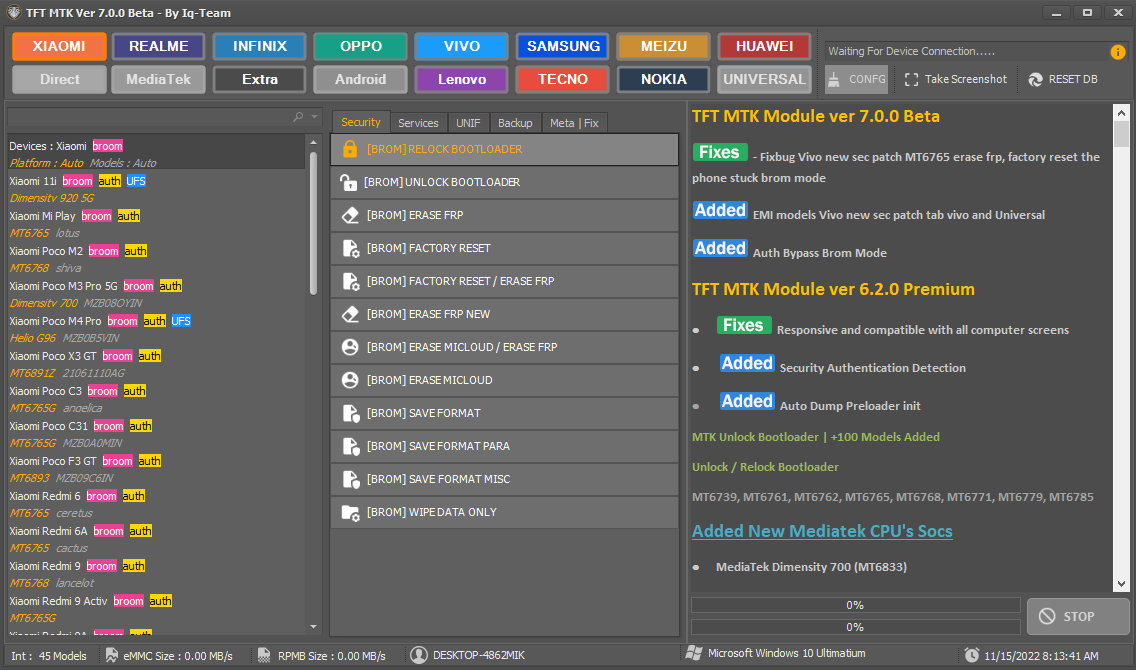This screenshot has height=670, width=1136.
Task: Click the file icon beside SAVE FORMAT MISC
Action: (351, 480)
